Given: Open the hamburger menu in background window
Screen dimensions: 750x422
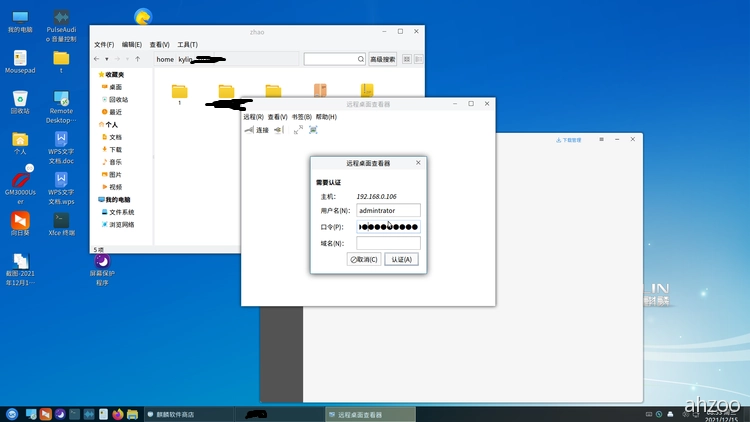Looking at the screenshot, I should pos(601,139).
